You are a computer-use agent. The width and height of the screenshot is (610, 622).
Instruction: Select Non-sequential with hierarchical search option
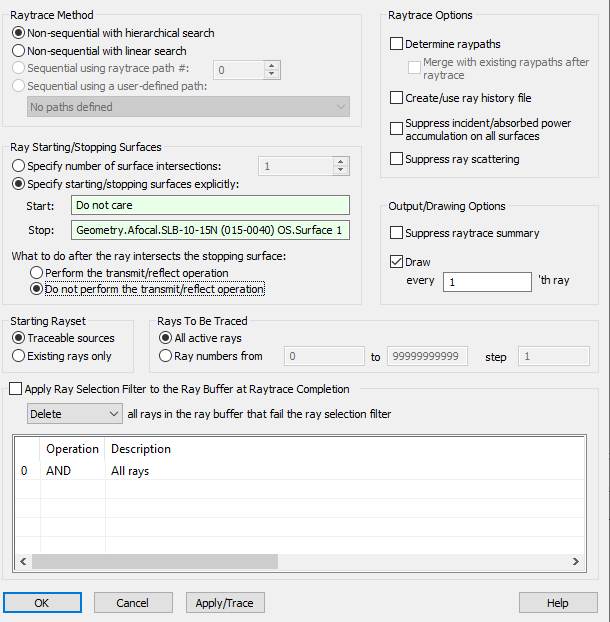pos(19,33)
